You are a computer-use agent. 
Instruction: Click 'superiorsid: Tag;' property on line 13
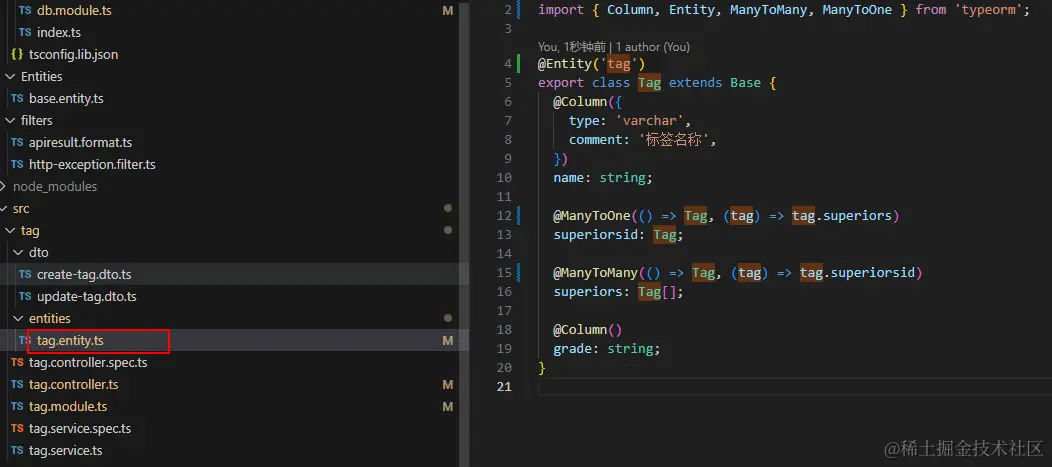click(618, 235)
